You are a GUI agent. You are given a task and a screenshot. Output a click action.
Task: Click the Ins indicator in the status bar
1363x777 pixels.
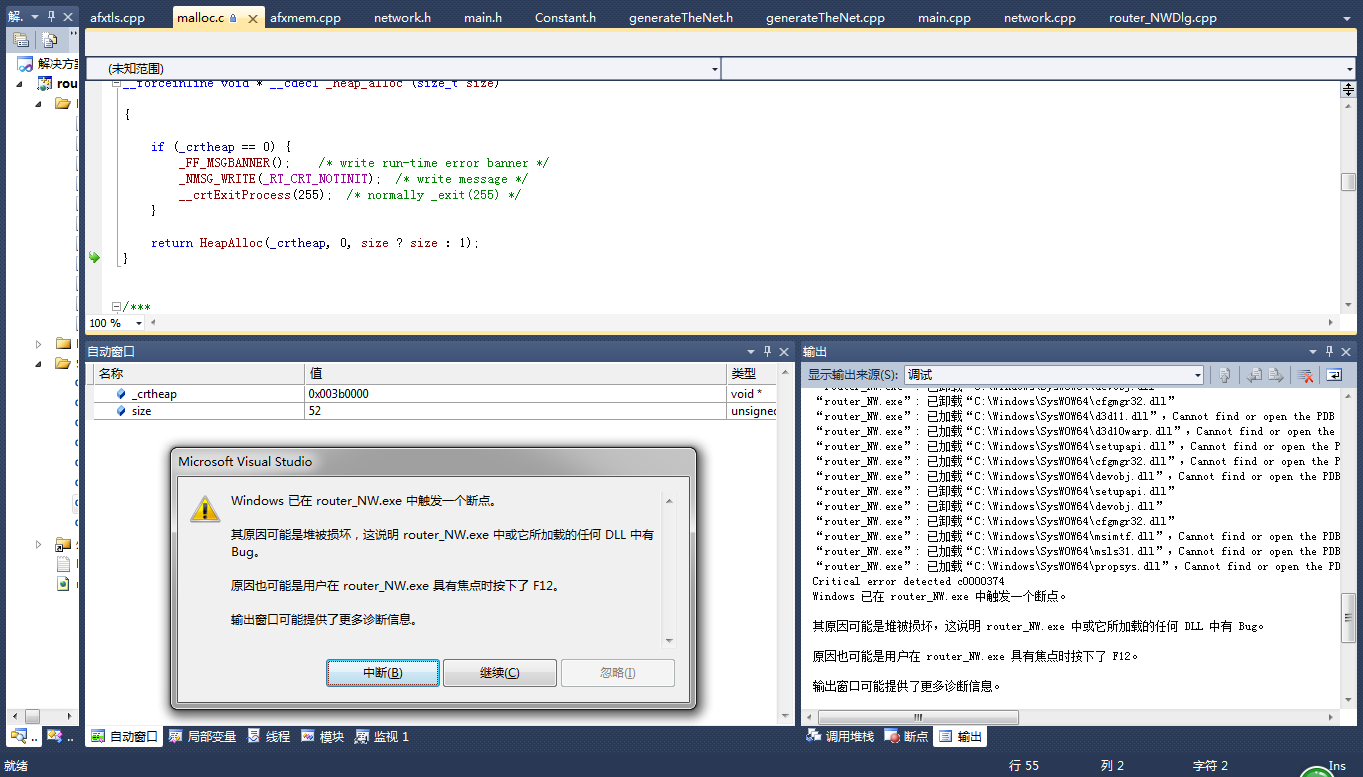(1337, 766)
